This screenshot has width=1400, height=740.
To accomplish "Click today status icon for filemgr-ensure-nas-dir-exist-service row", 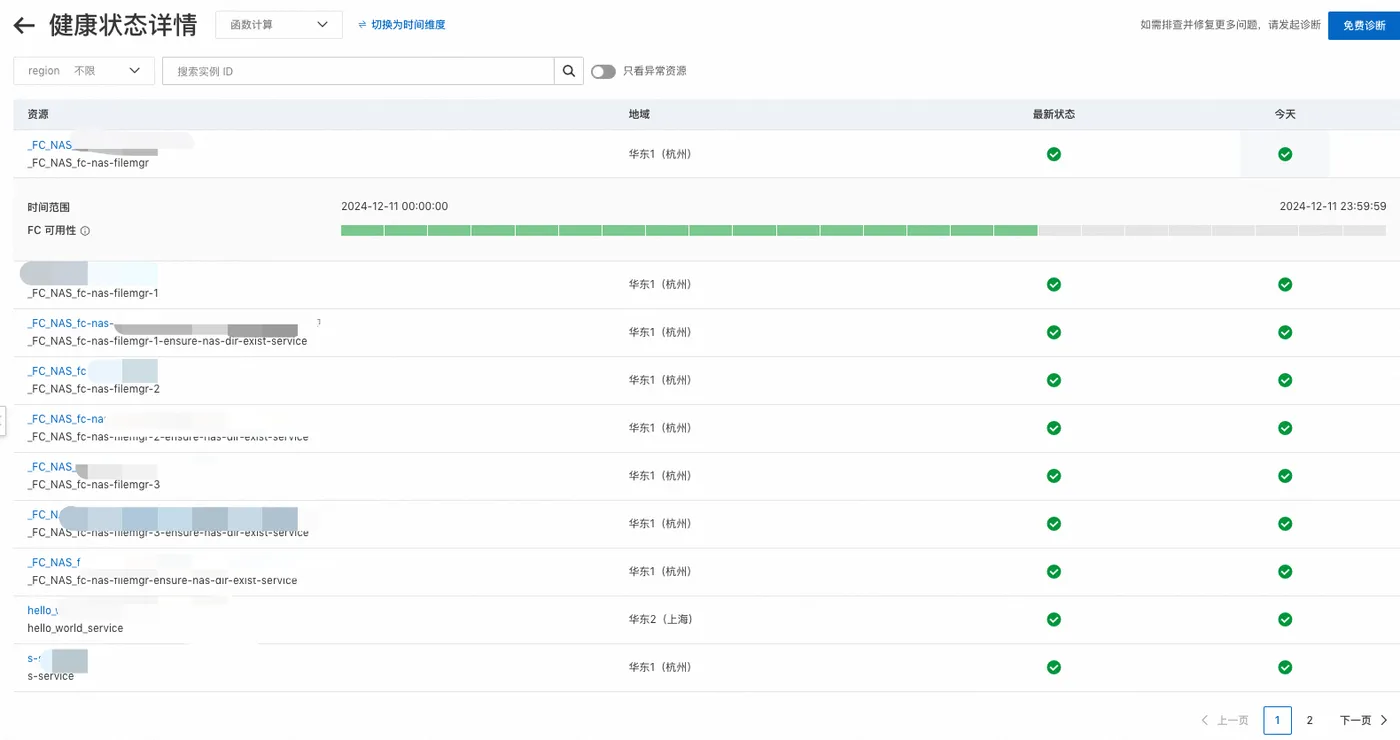I will tap(1285, 571).
